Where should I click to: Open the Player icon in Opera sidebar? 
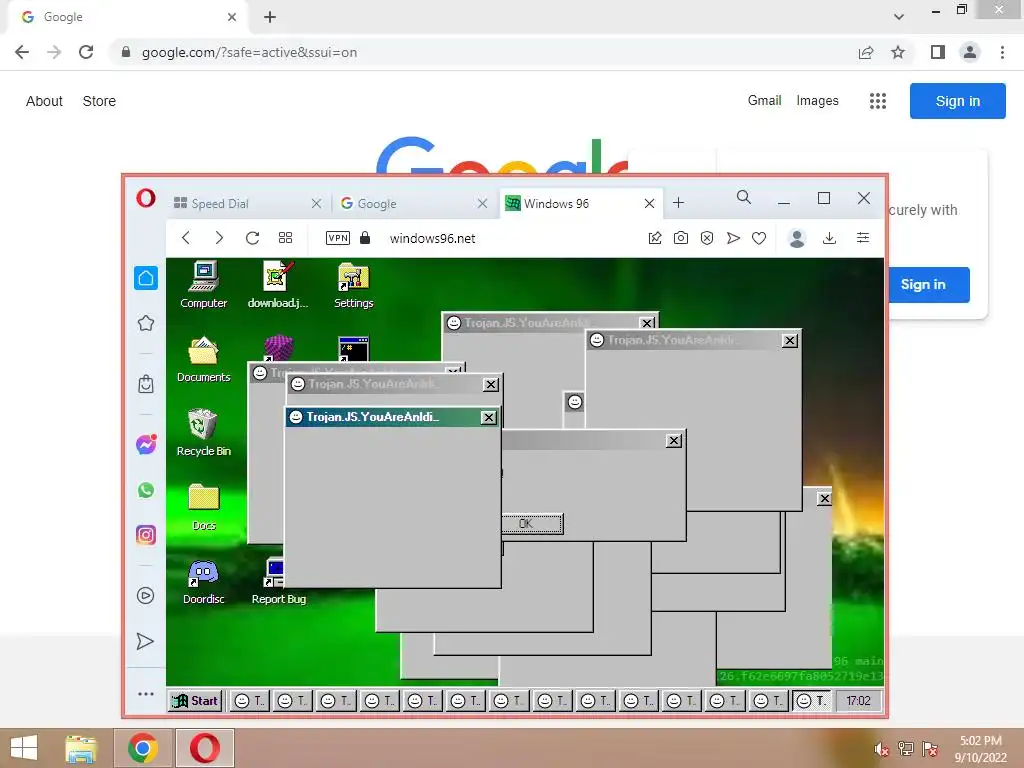coord(146,596)
